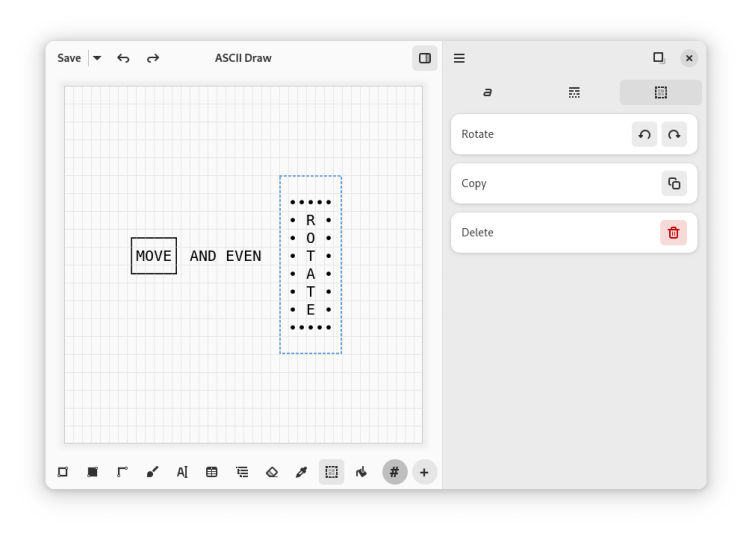Pick the Freehand brush tool
Viewport: 752px width, 539px height.
click(152, 472)
